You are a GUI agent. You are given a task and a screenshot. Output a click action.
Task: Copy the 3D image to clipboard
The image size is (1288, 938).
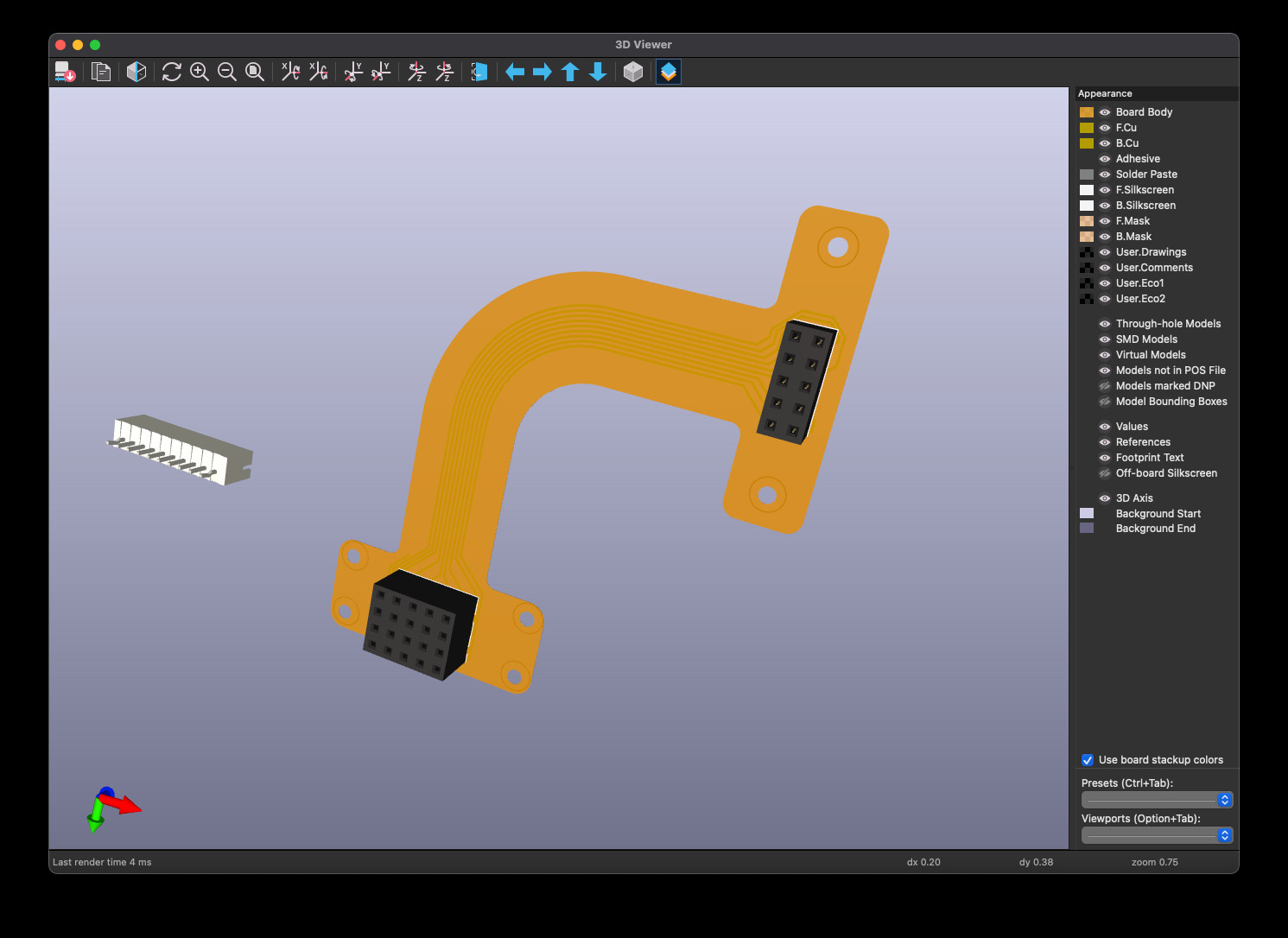(x=101, y=72)
